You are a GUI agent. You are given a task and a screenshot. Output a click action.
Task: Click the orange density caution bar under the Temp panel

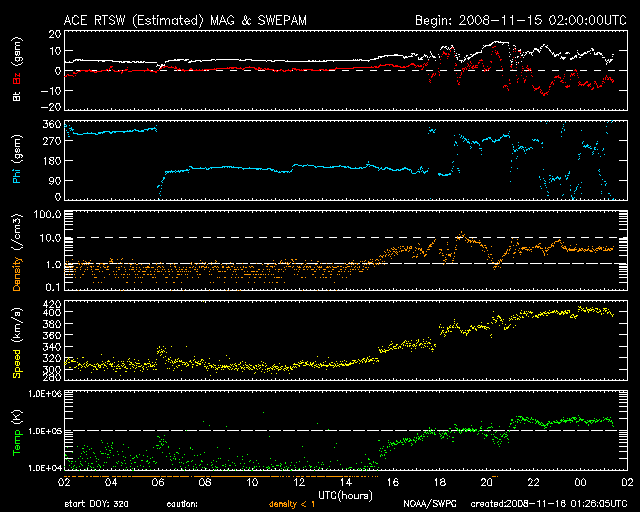pyautogui.click(x=221, y=476)
